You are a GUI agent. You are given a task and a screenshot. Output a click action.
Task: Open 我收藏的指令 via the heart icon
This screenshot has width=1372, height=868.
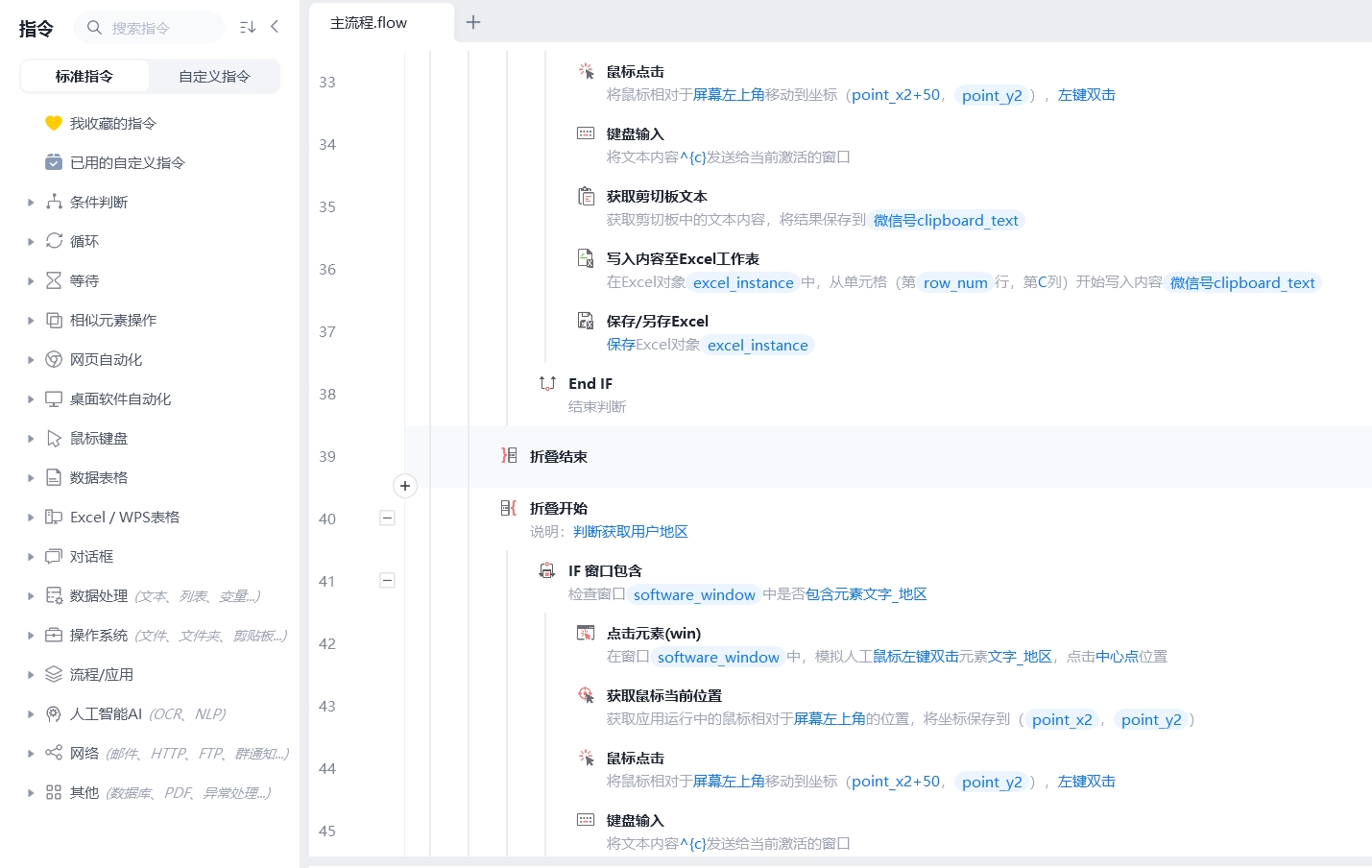click(54, 123)
